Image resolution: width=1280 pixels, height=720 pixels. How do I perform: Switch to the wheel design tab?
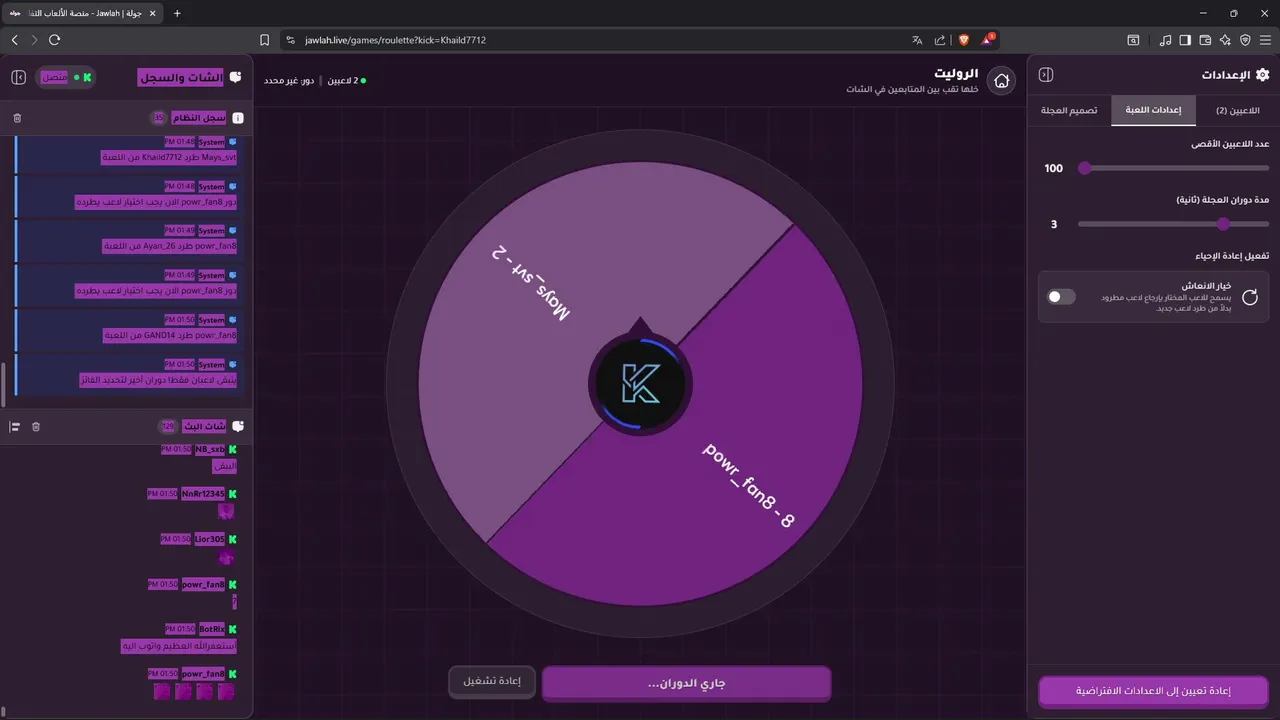pos(1069,110)
